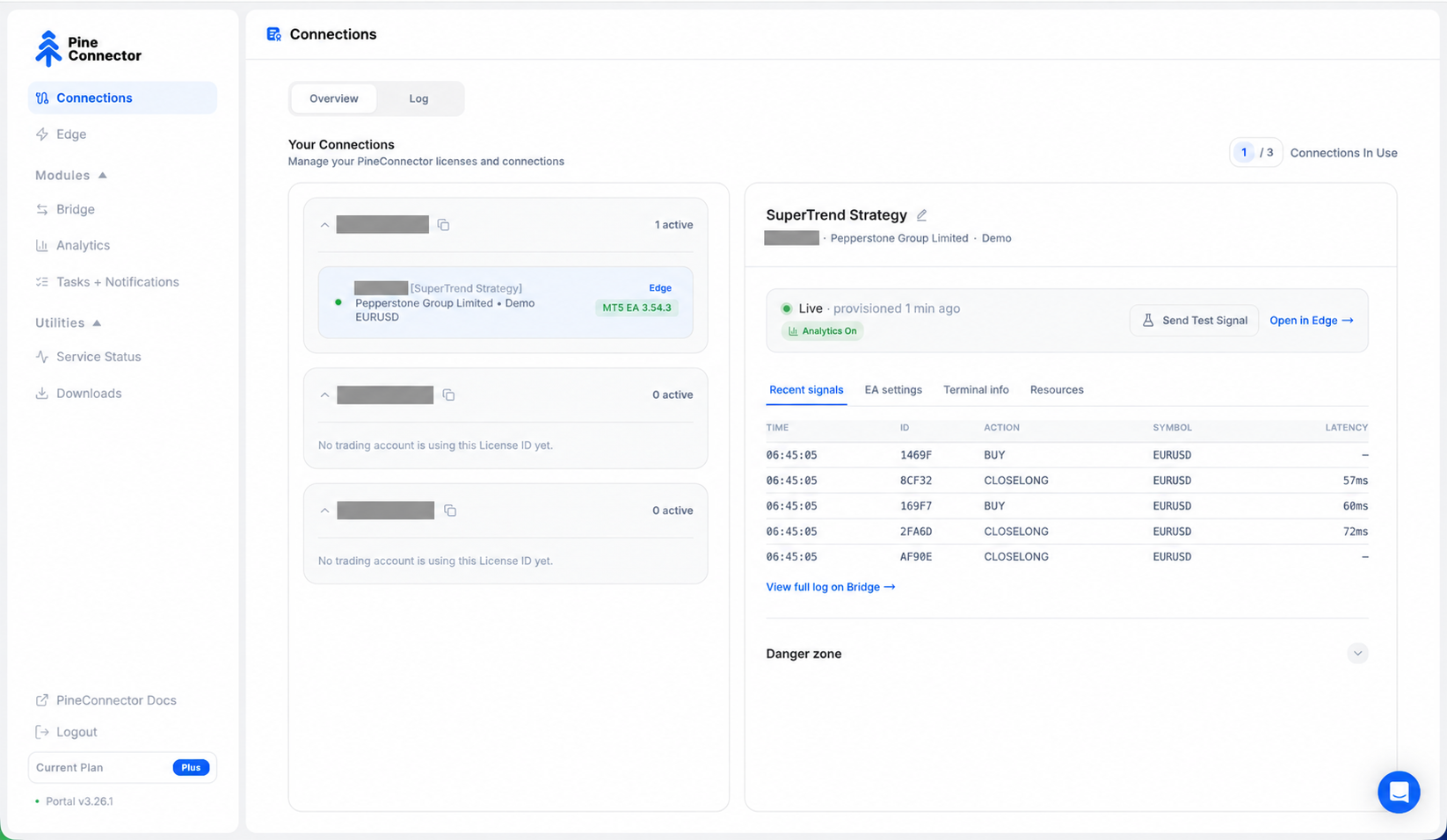Select the SuperTrend Strategy EURUSD connection

(505, 302)
